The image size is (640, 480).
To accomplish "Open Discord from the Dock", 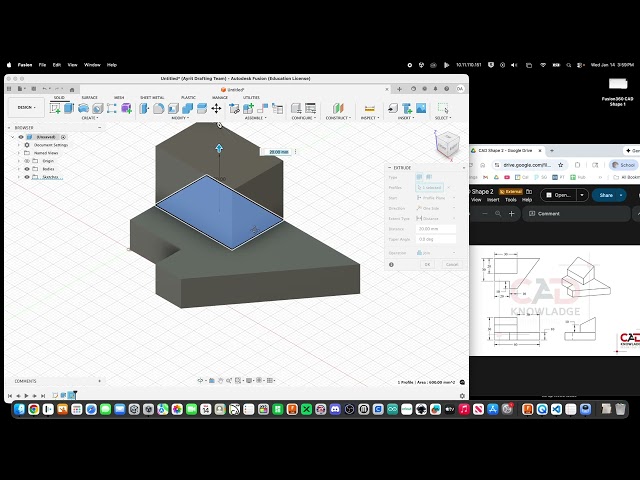I will pos(335,409).
